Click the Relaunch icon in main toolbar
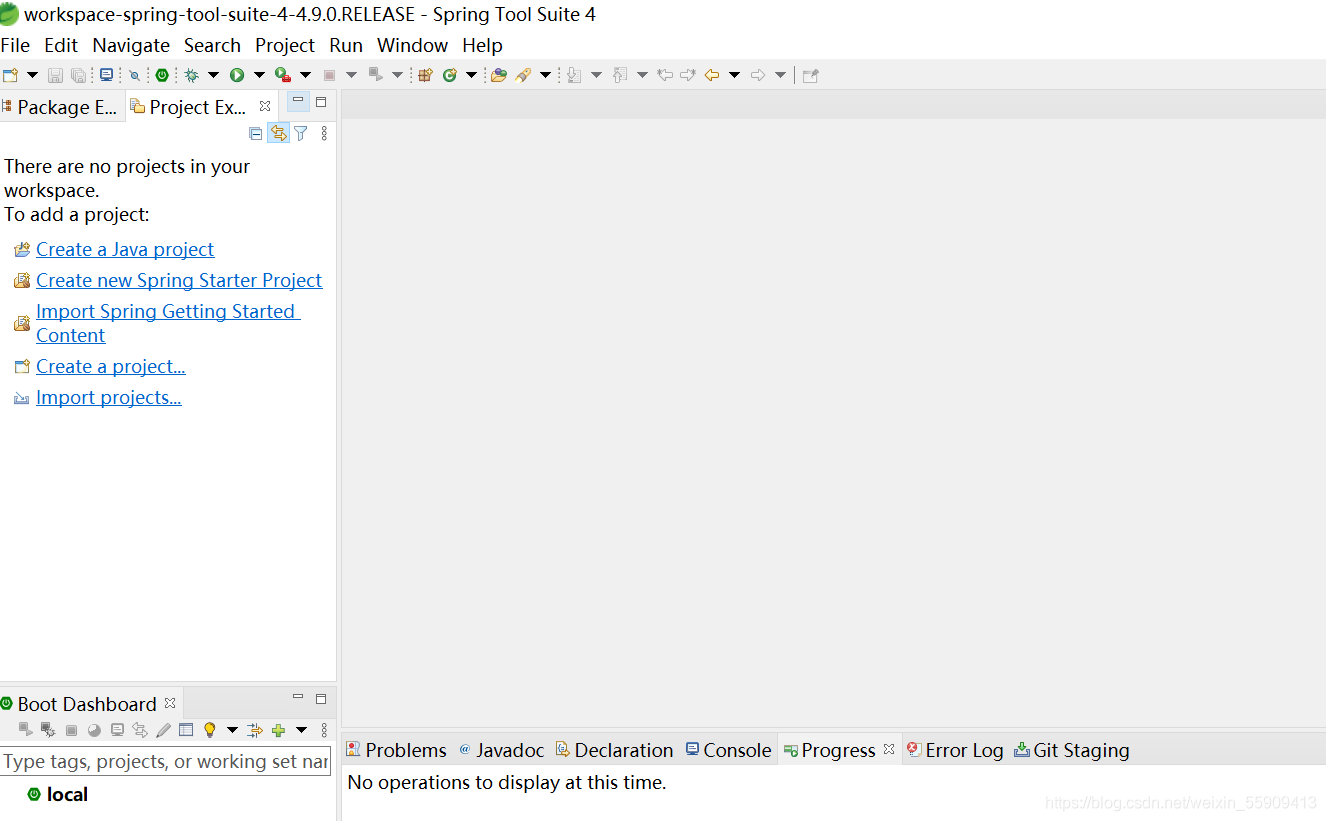The height and width of the screenshot is (821, 1326). [x=375, y=75]
